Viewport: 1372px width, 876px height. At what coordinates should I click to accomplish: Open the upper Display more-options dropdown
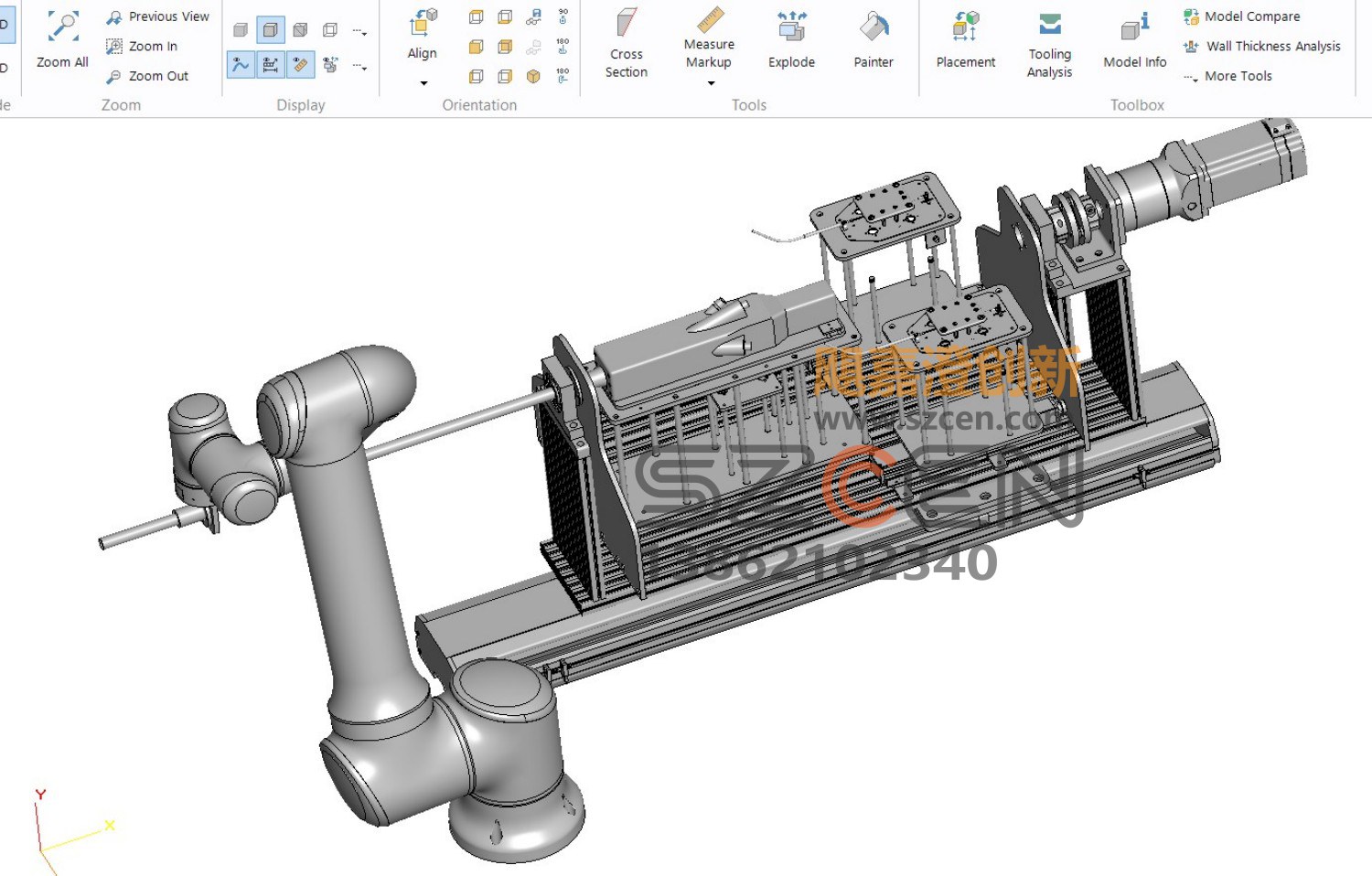359,32
